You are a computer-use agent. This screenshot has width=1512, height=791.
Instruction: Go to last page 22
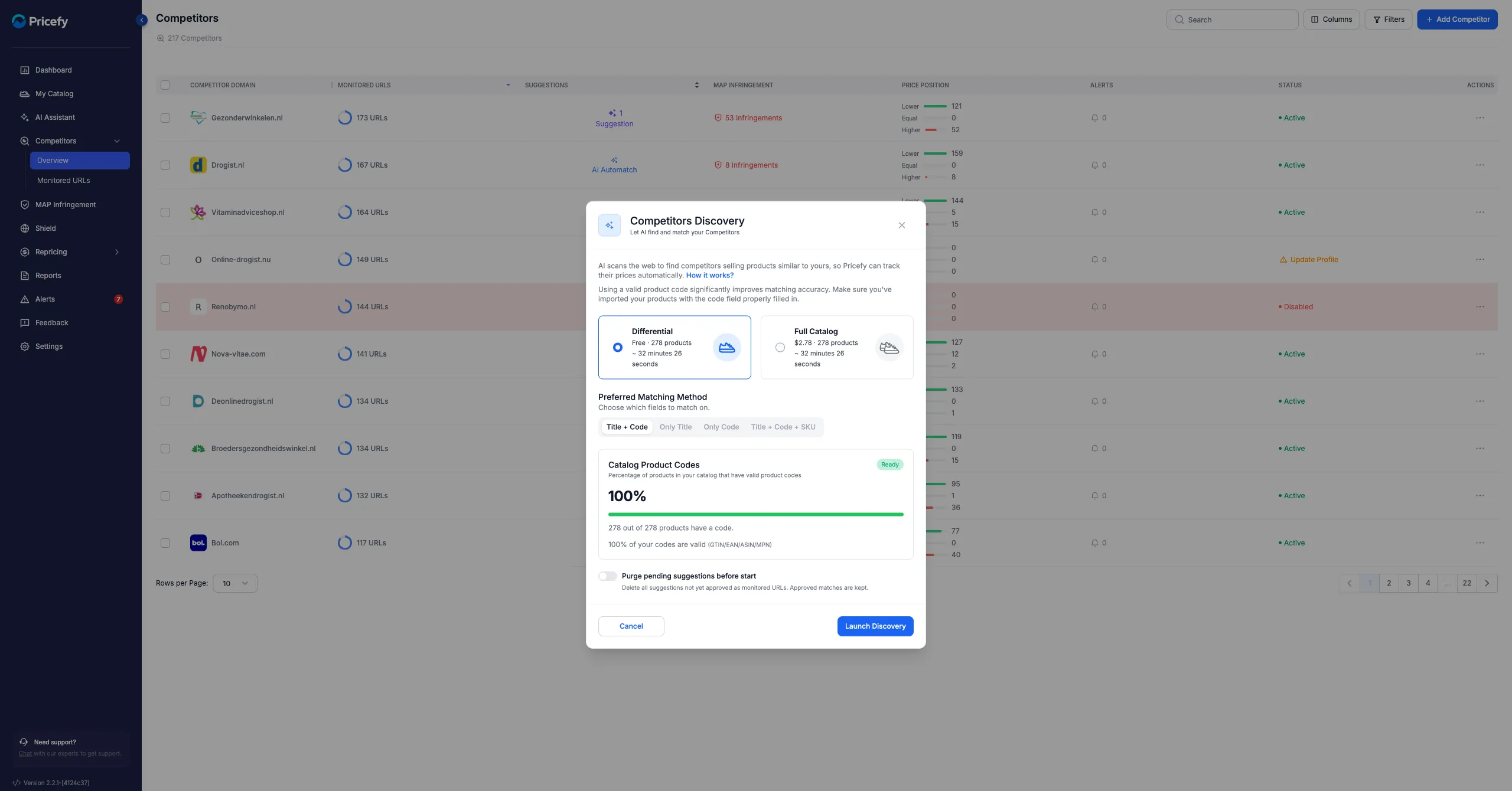tap(1467, 583)
